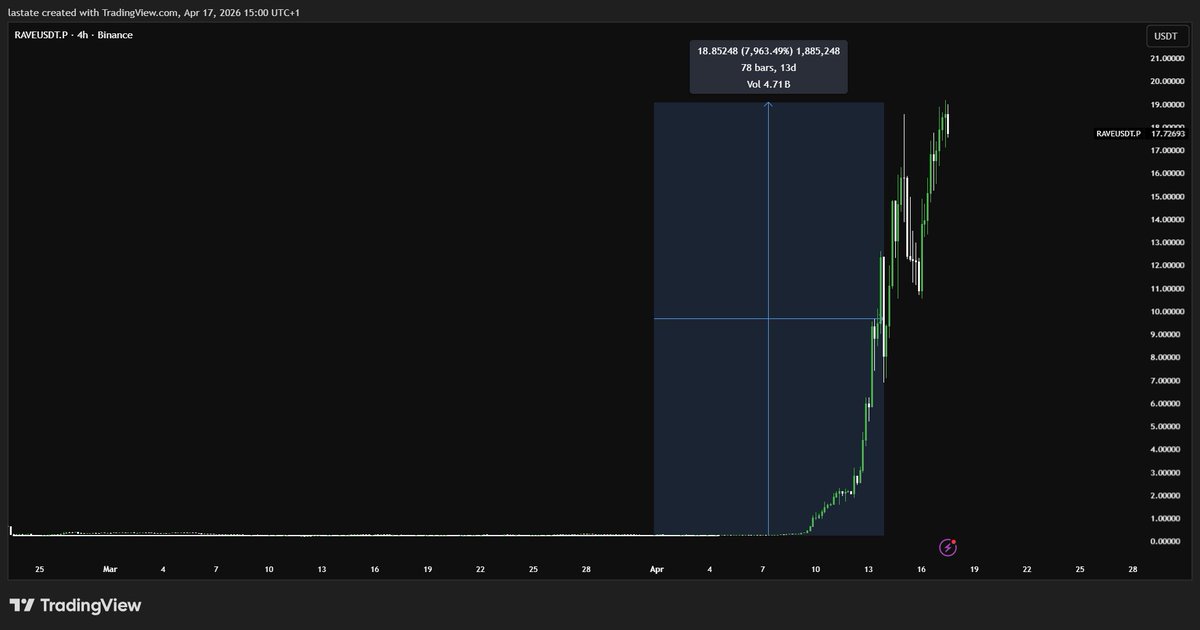Viewport: 1200px width, 630px height.
Task: Click the measurement info tooltip box
Action: [x=768, y=67]
